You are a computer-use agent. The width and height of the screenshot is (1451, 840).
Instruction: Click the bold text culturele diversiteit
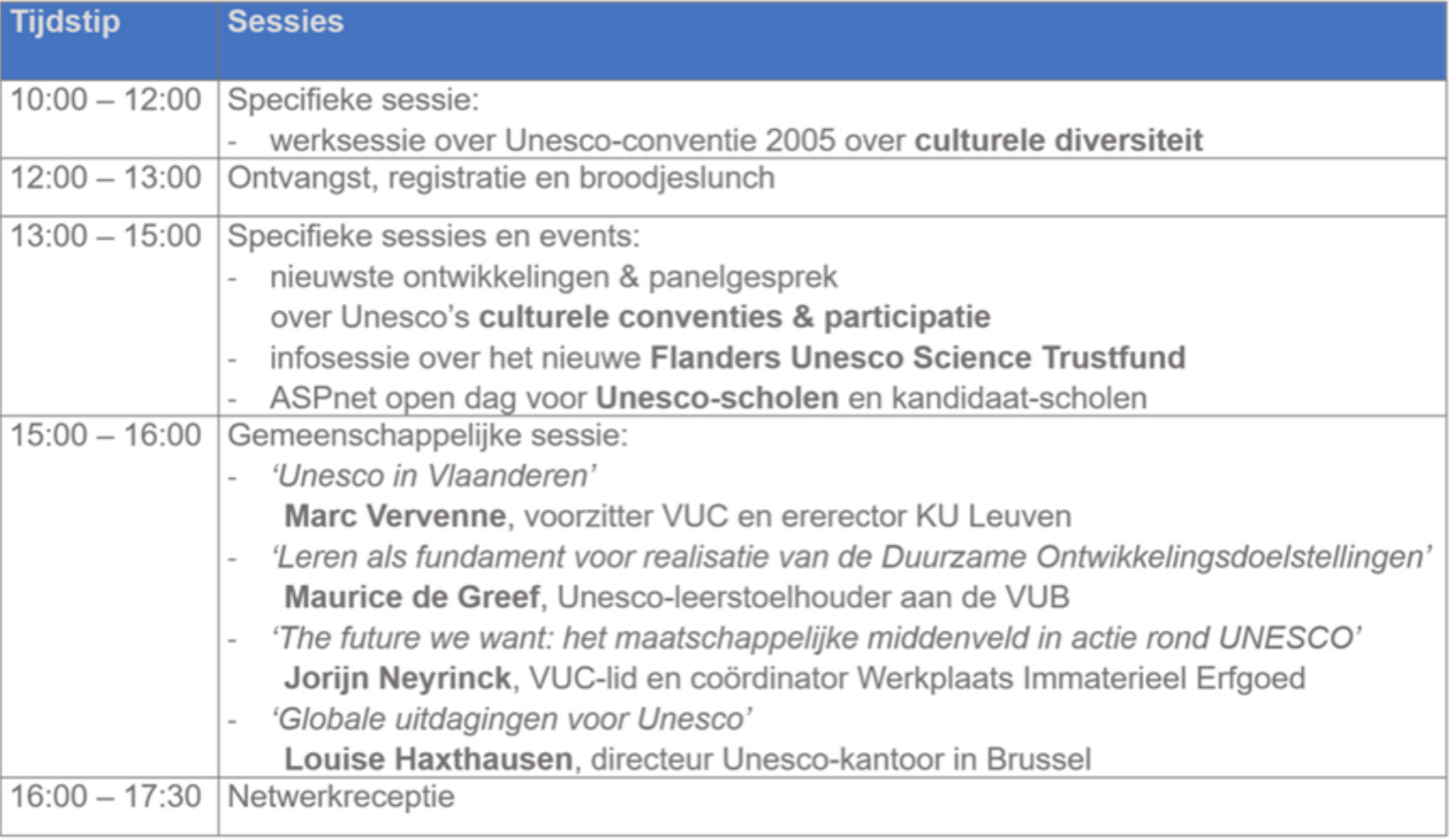coord(1058,140)
